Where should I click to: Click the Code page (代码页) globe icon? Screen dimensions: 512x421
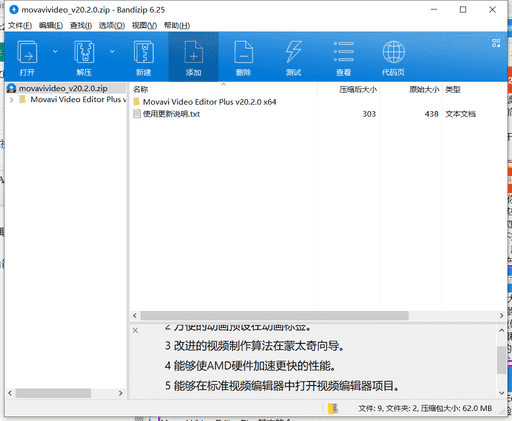393,52
